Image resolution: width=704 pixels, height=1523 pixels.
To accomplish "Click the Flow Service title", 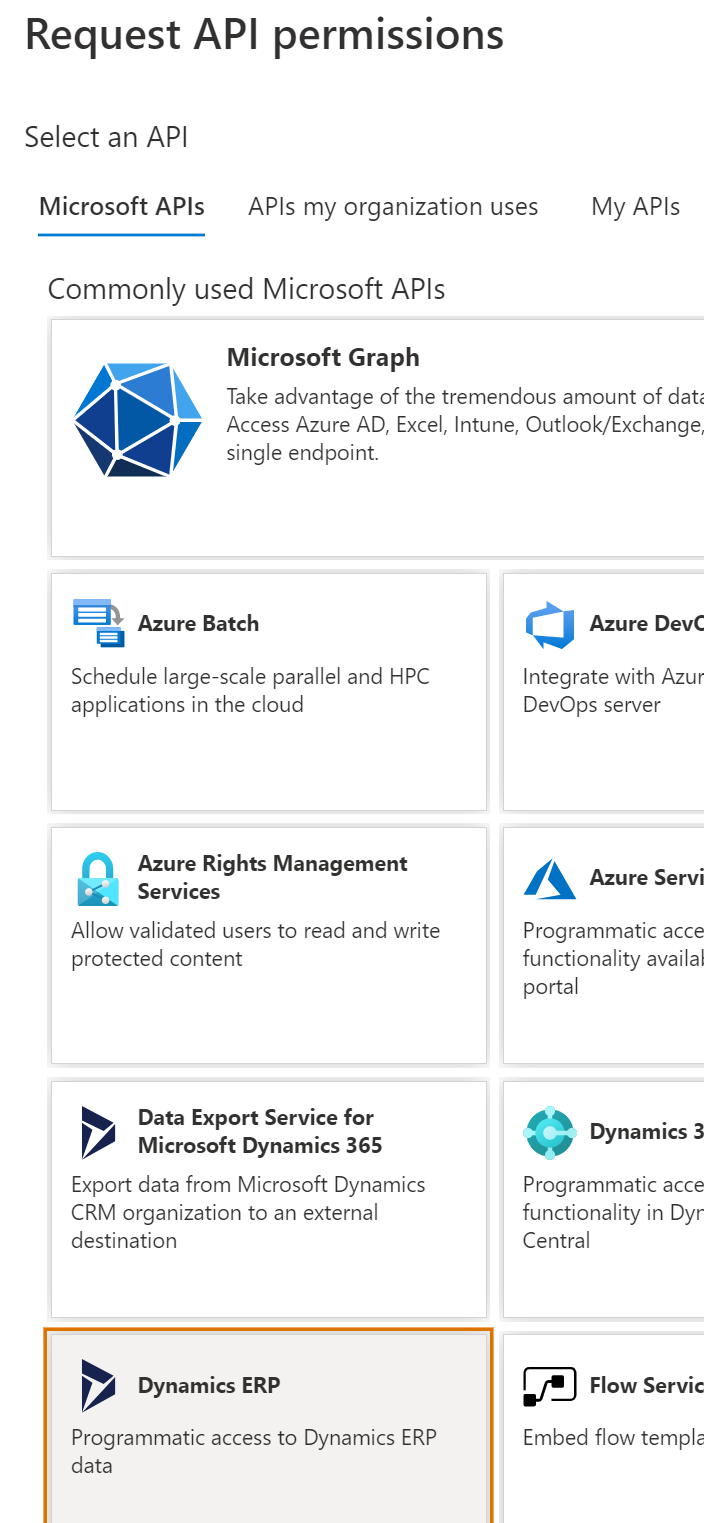I will click(646, 1385).
